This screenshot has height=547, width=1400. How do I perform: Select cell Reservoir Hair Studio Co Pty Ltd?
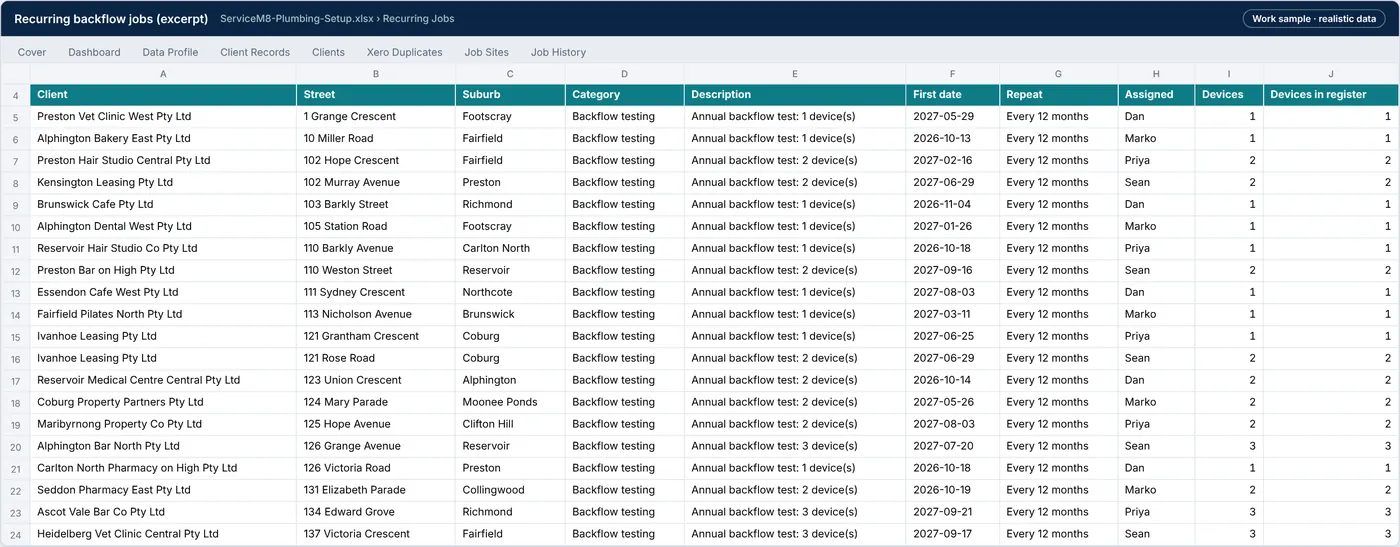(x=163, y=249)
